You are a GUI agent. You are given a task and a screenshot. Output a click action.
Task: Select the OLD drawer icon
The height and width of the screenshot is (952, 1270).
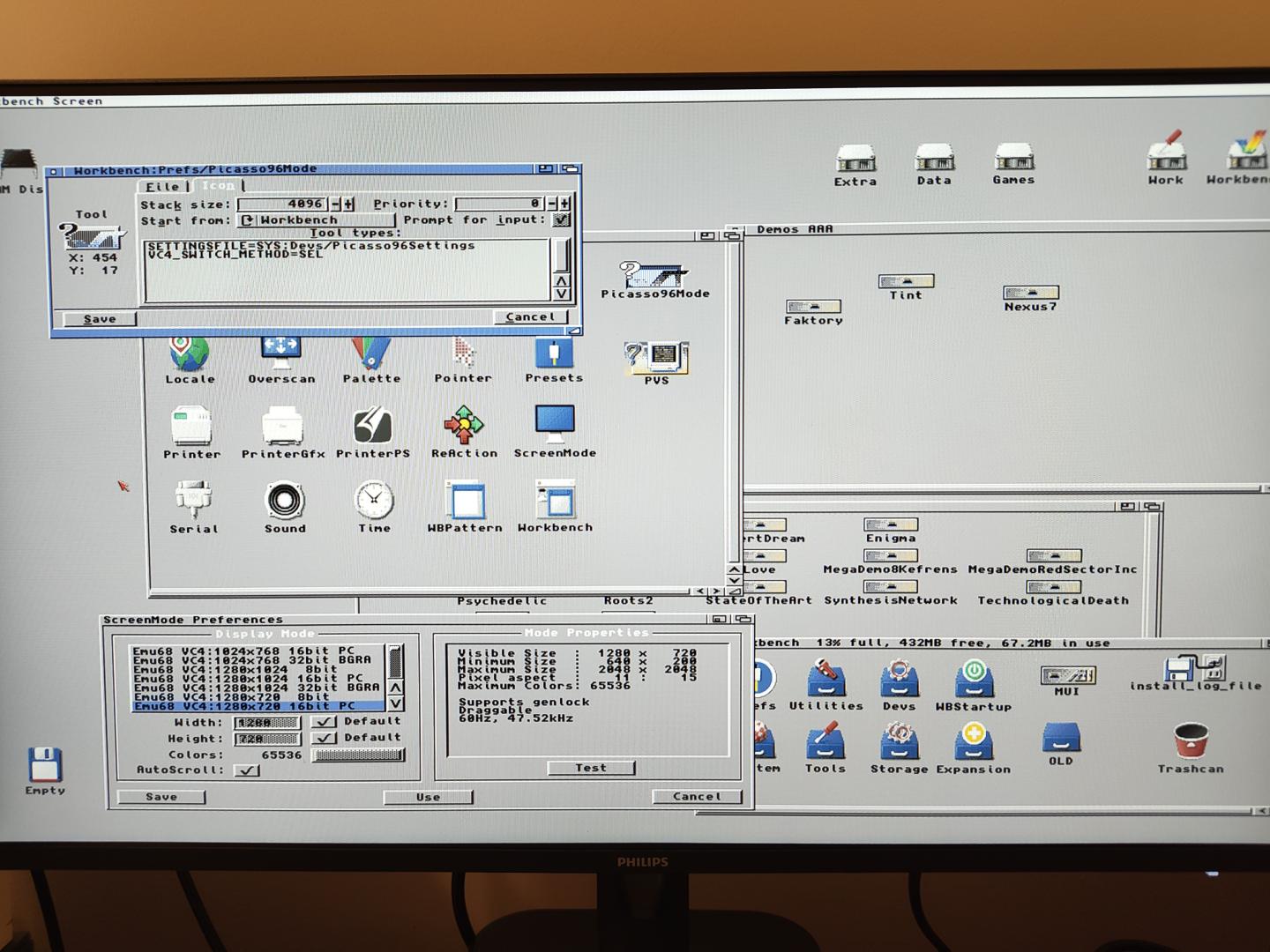(1061, 738)
